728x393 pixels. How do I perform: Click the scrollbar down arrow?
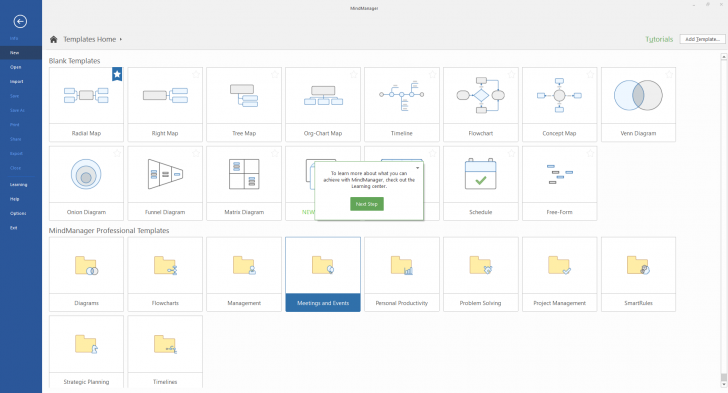click(x=724, y=385)
